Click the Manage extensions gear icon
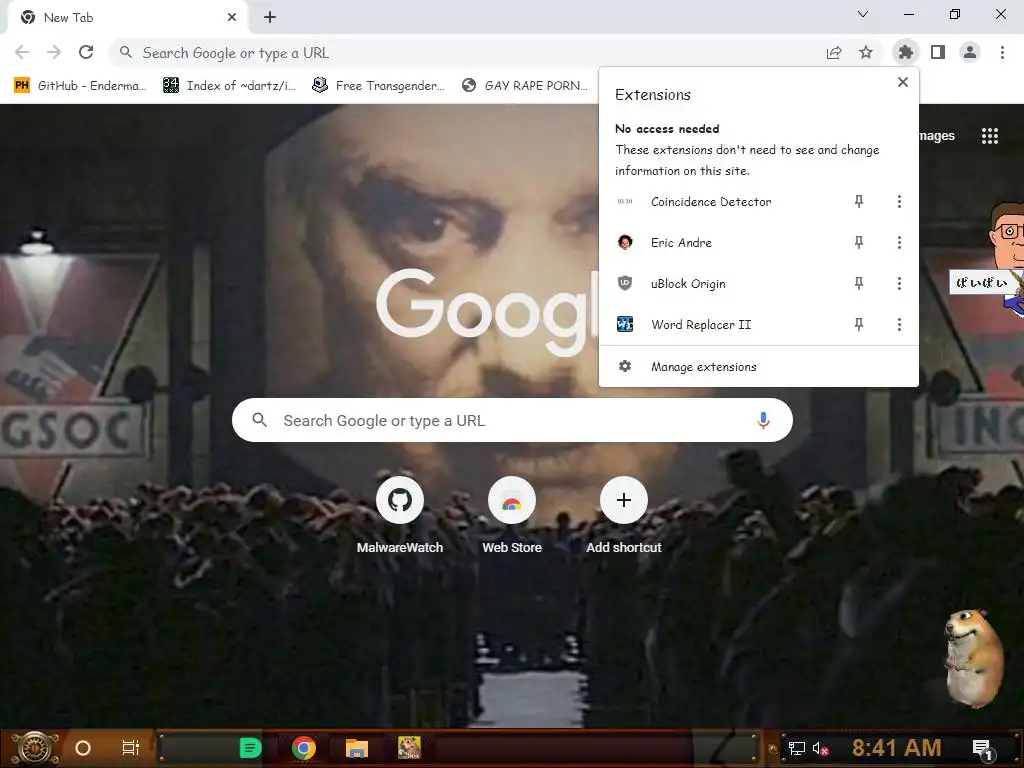The image size is (1024, 768). 625,366
